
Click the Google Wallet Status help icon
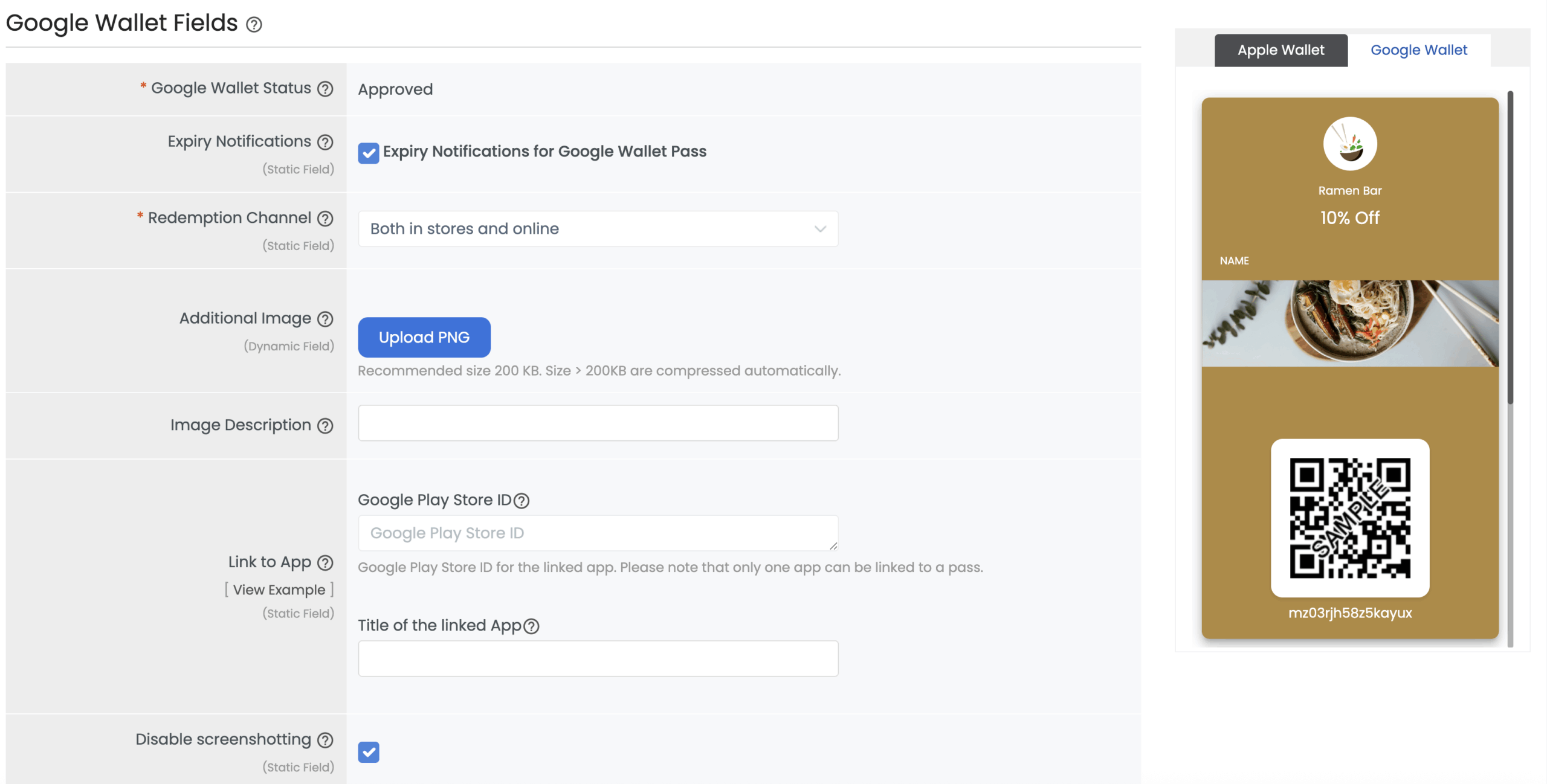[x=325, y=88]
